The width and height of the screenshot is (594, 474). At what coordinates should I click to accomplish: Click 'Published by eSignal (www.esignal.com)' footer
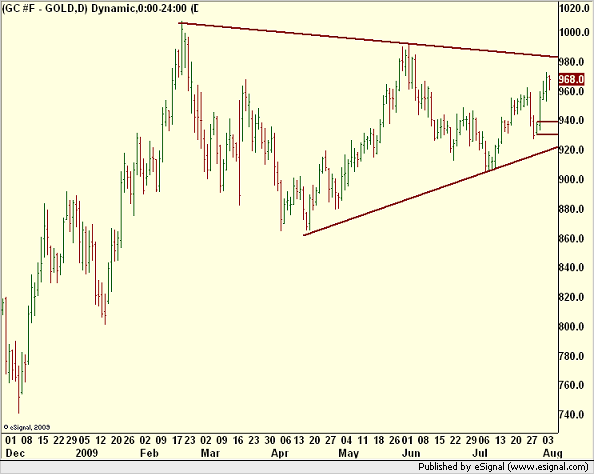(503, 466)
